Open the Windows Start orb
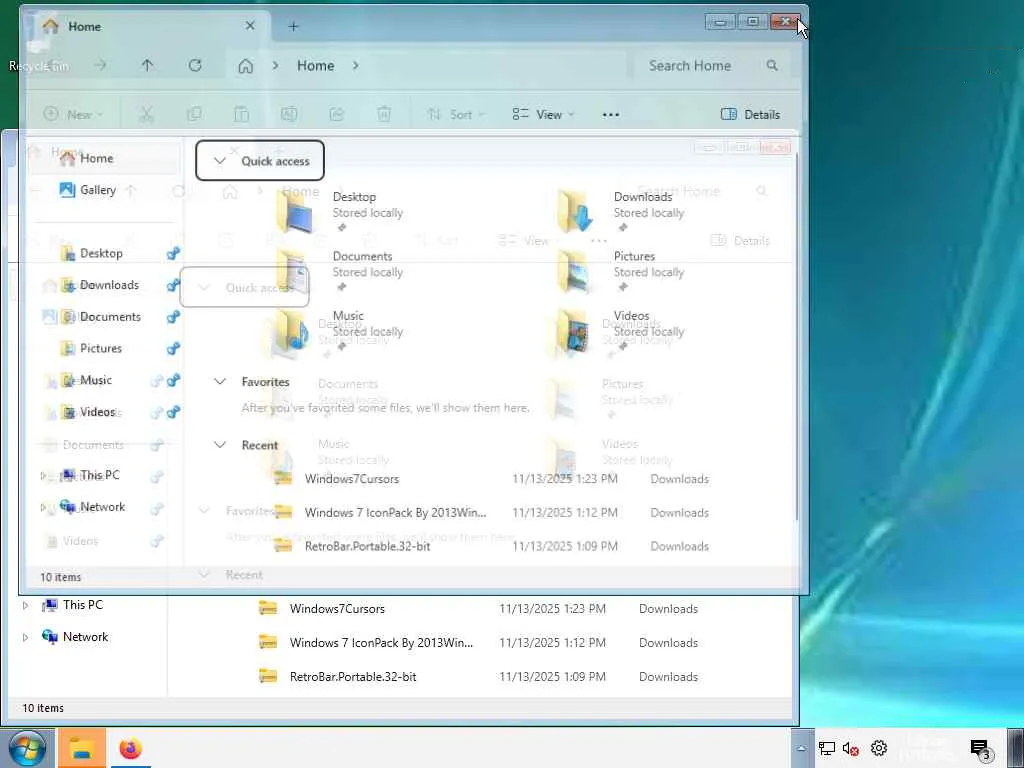The width and height of the screenshot is (1024, 768). (26, 748)
